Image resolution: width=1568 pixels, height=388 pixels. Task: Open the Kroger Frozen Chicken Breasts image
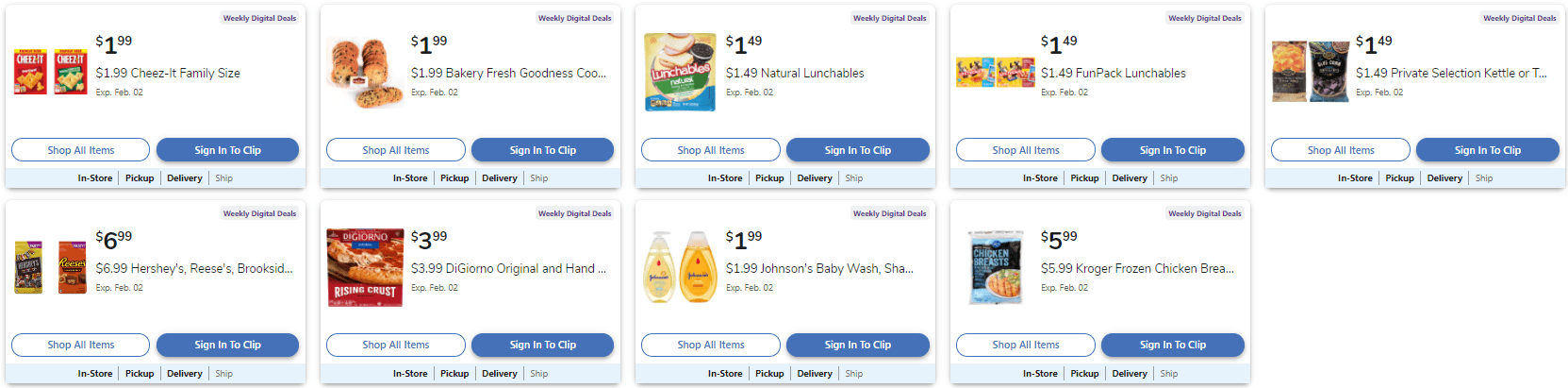coord(995,267)
